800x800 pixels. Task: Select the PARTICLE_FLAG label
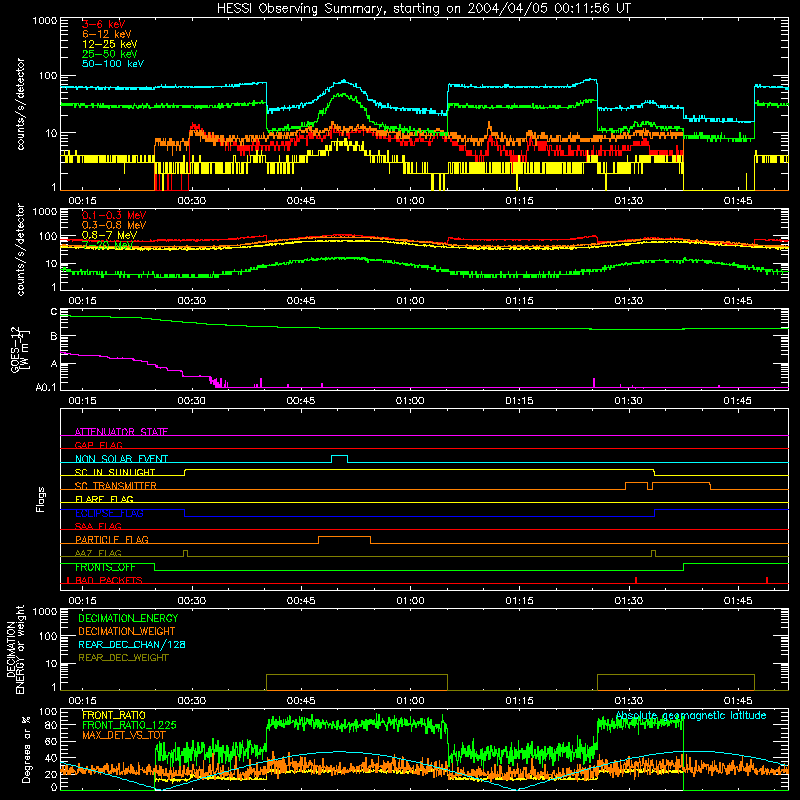tap(112, 539)
